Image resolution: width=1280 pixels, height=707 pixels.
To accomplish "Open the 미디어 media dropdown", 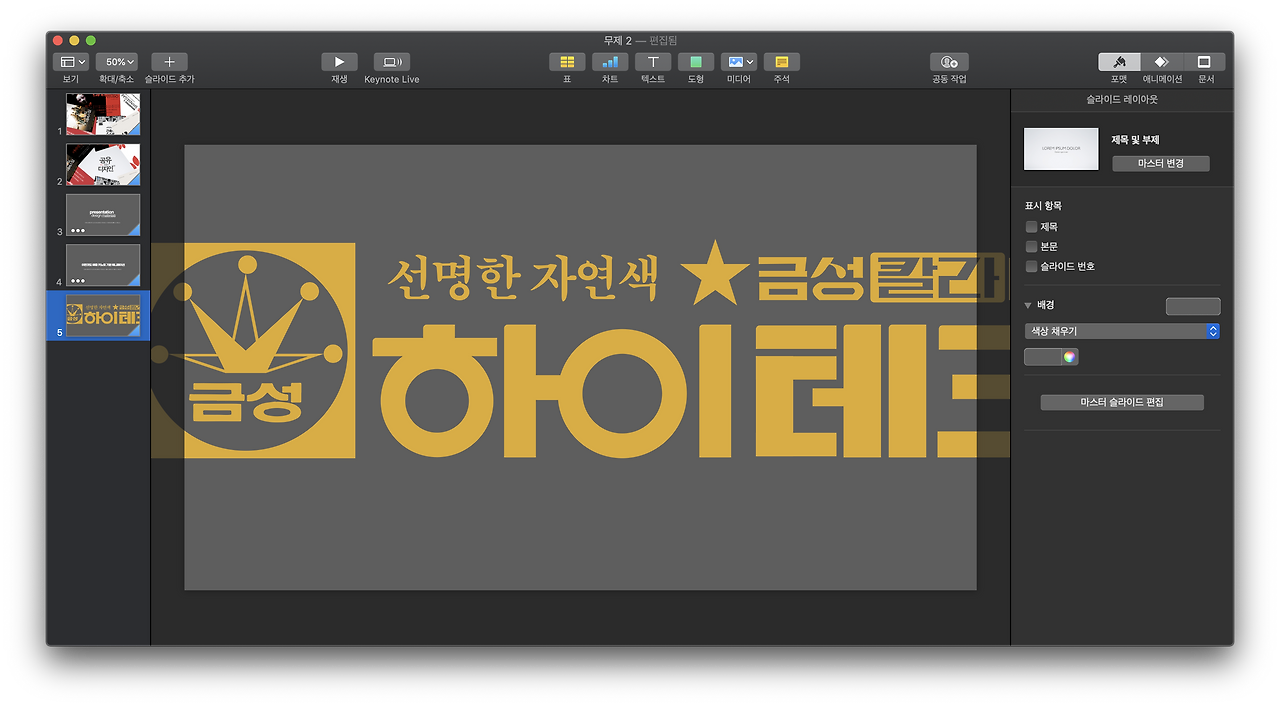I will pos(739,62).
